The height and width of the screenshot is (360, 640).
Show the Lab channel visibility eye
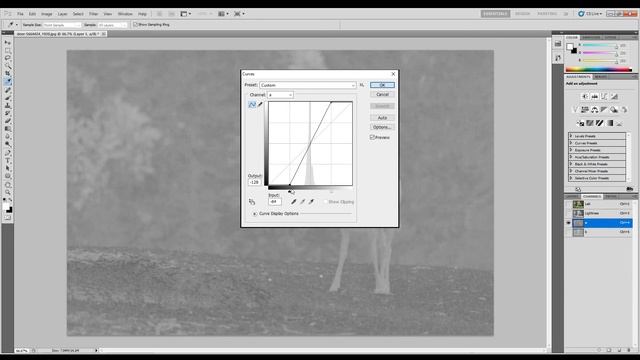click(568, 204)
